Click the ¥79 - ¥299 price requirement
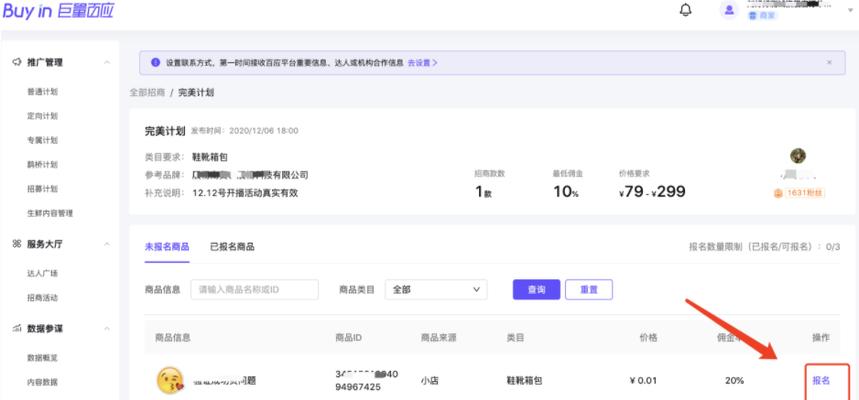 (652, 191)
